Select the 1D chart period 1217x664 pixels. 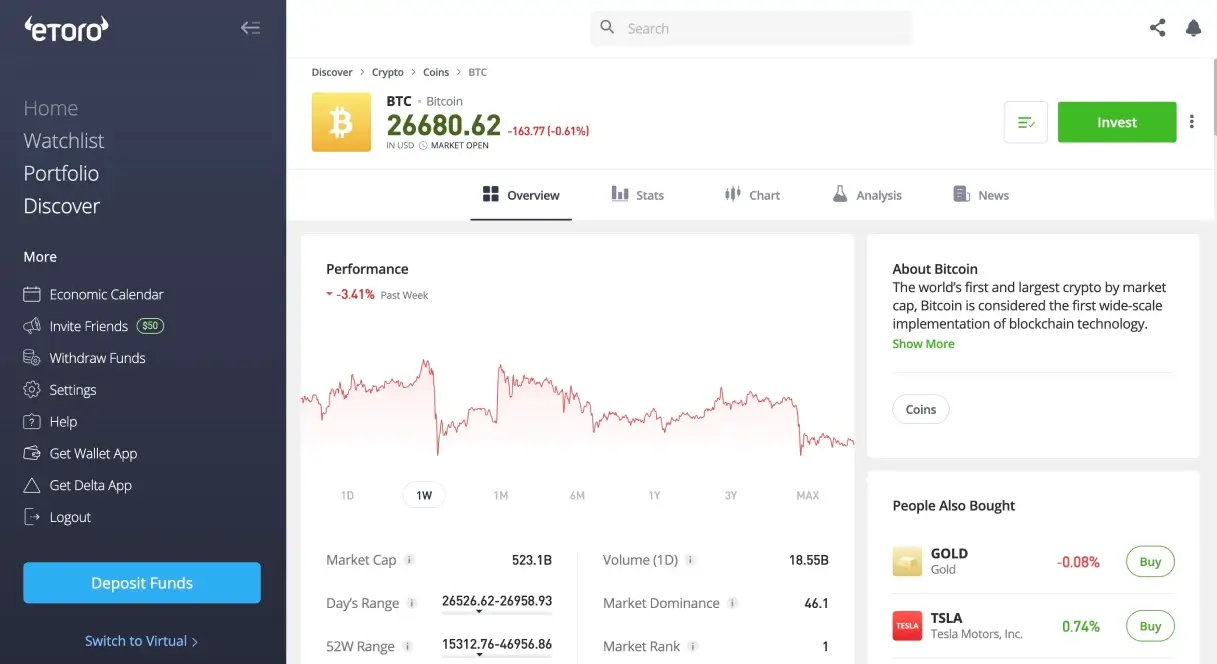[347, 495]
